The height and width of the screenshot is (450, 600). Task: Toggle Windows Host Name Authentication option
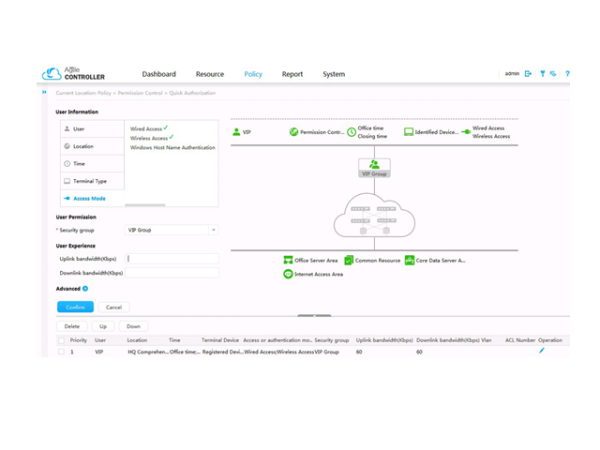point(173,147)
